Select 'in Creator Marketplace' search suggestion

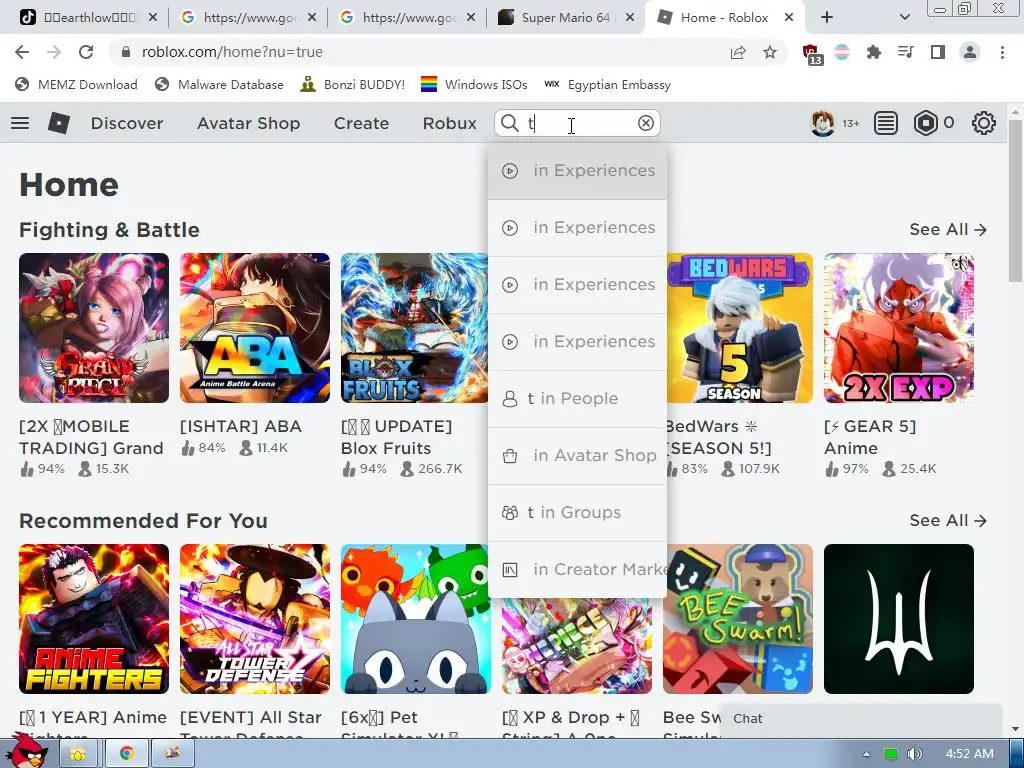[x=577, y=569]
